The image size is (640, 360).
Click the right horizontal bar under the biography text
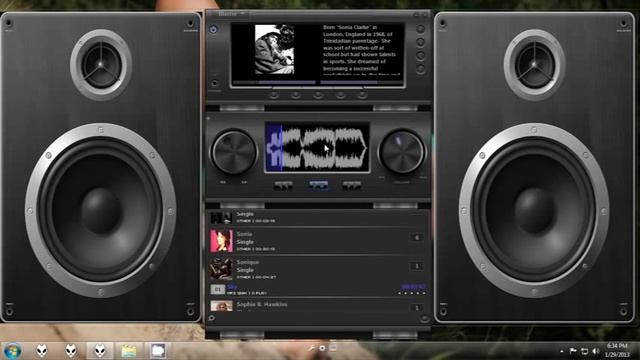click(x=361, y=82)
